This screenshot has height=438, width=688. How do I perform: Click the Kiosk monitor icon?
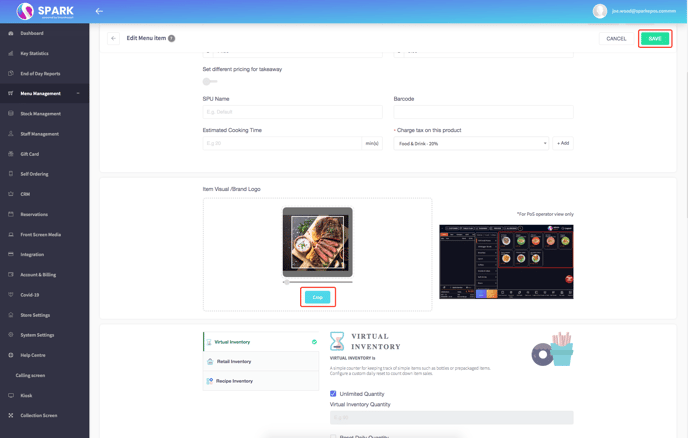[11, 395]
